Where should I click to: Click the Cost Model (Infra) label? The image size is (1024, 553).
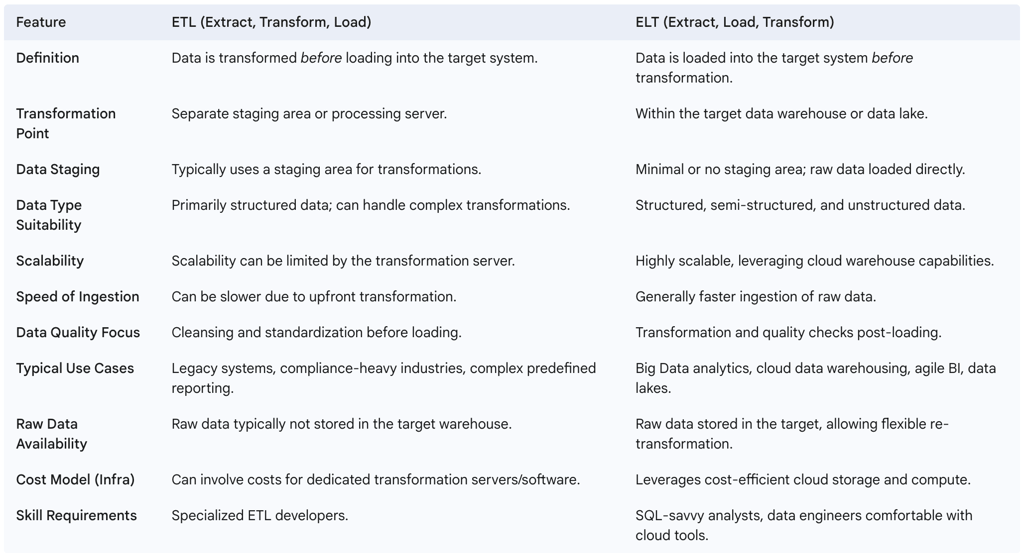point(76,480)
